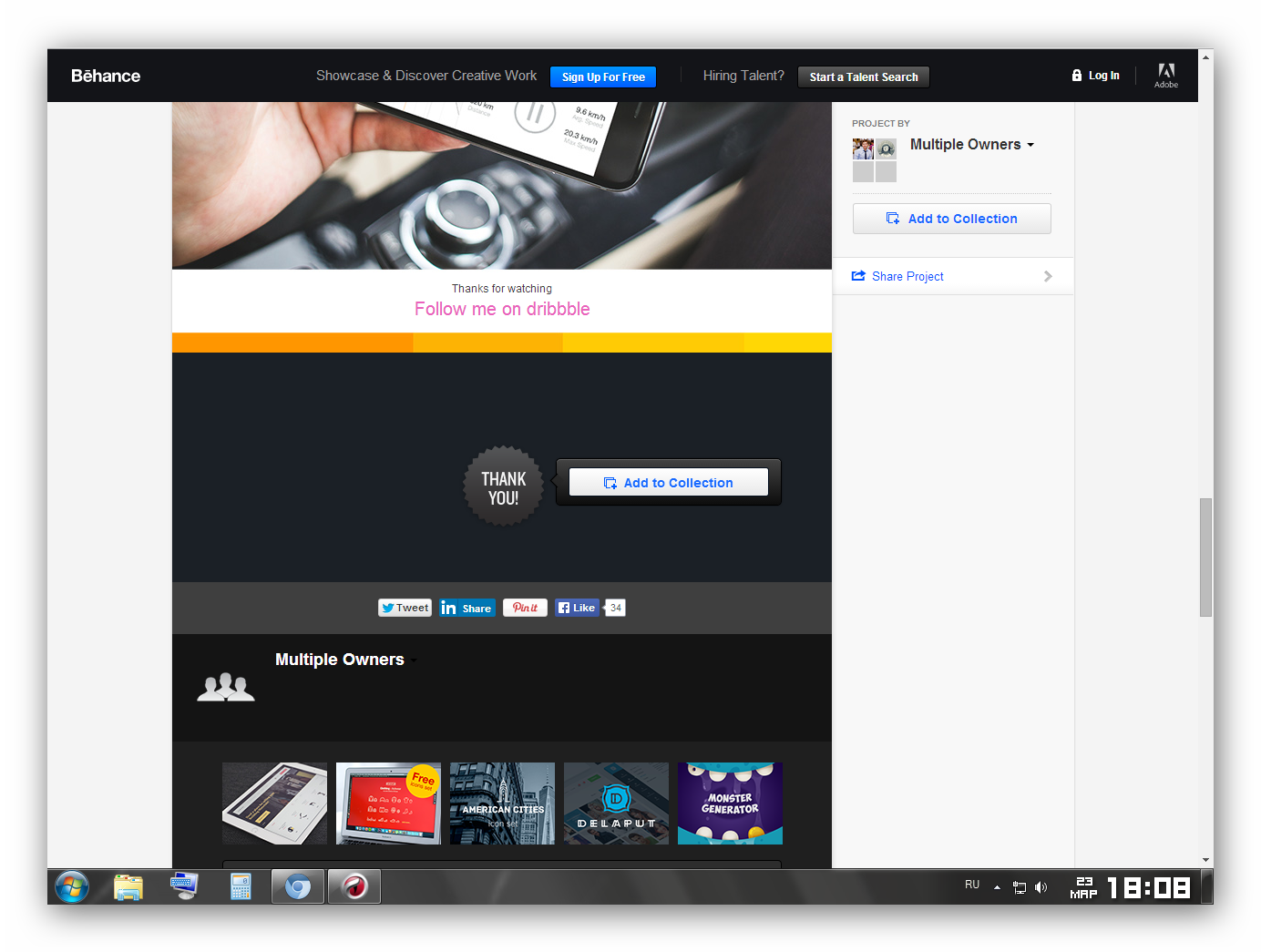
Task: Open the red Free icon set thumbnail
Action: tap(388, 804)
